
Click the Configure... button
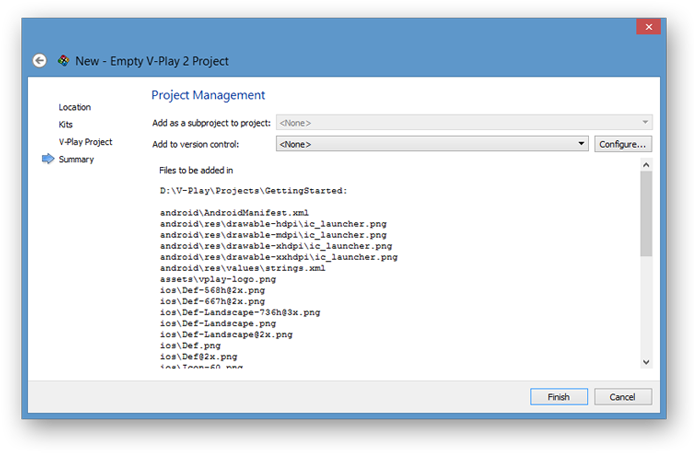tap(623, 144)
